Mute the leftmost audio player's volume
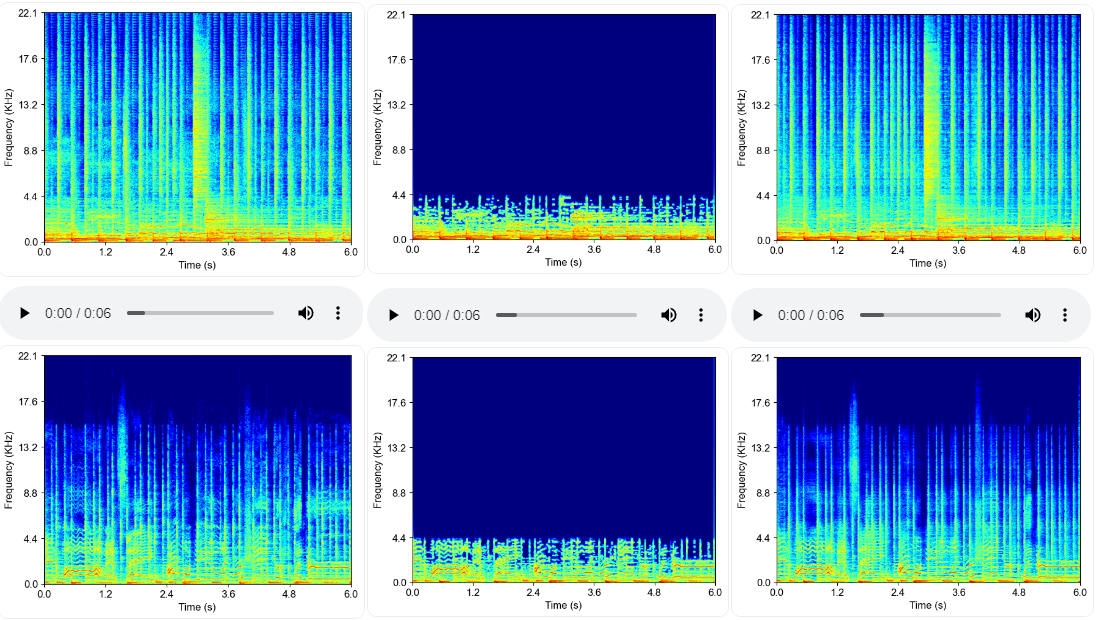1101x620 pixels. (x=305, y=313)
